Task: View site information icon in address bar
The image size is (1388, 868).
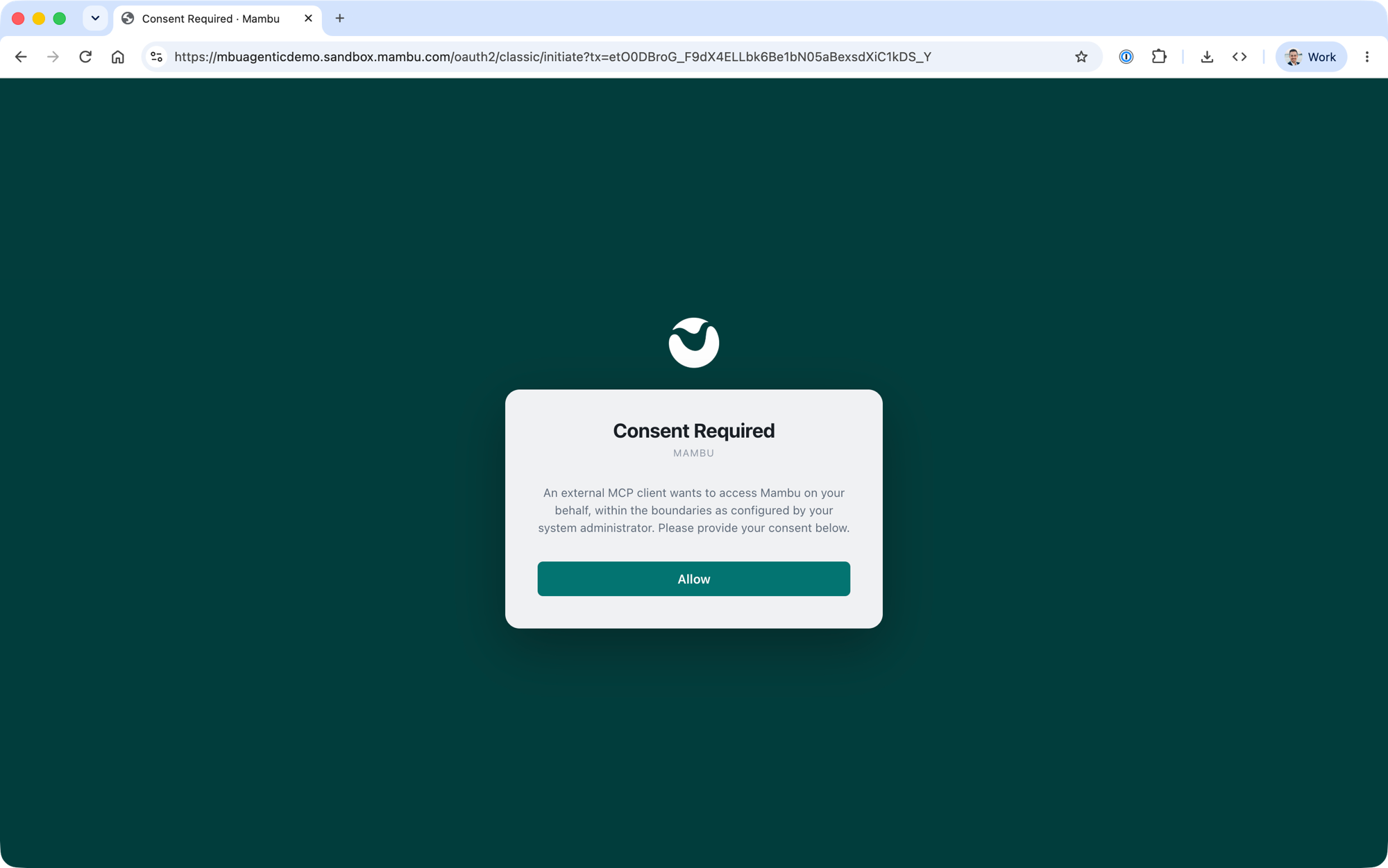Action: click(x=157, y=57)
